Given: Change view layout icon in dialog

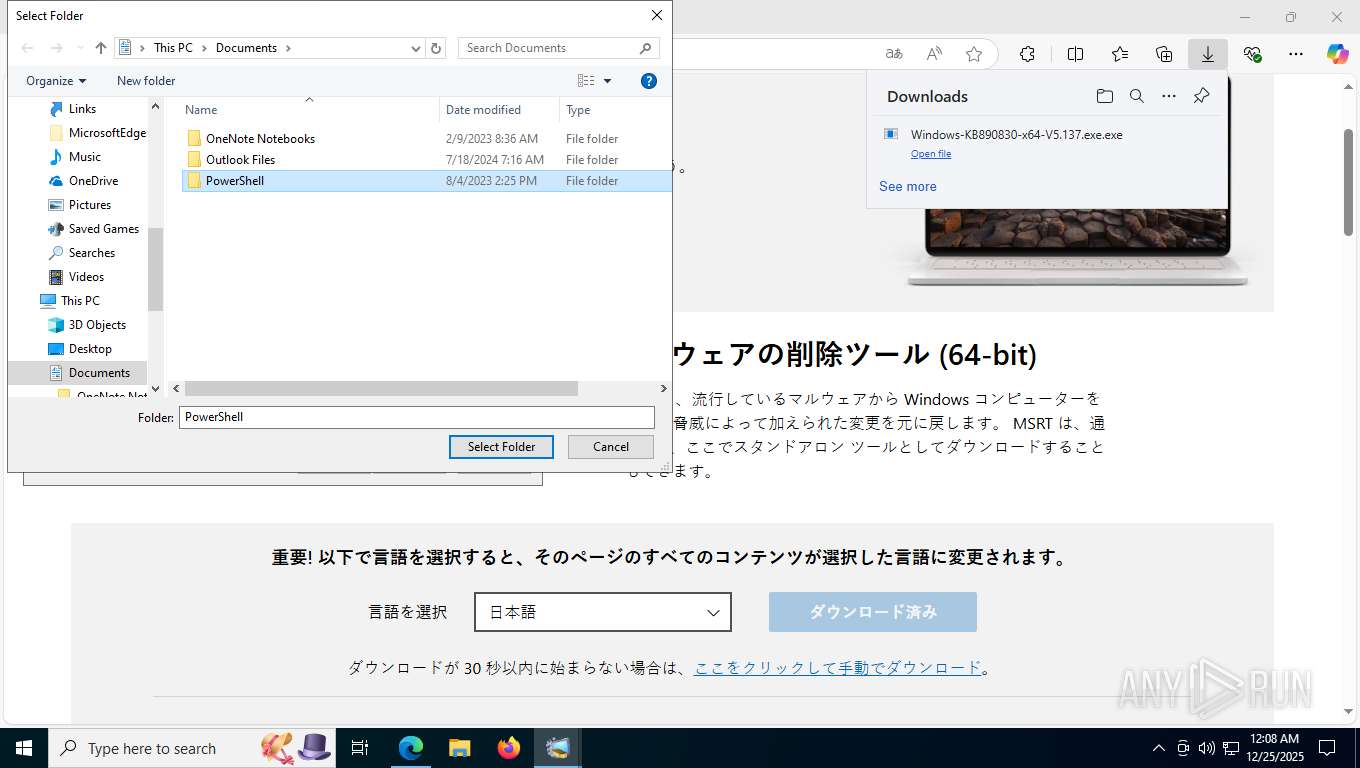Looking at the screenshot, I should click(586, 81).
